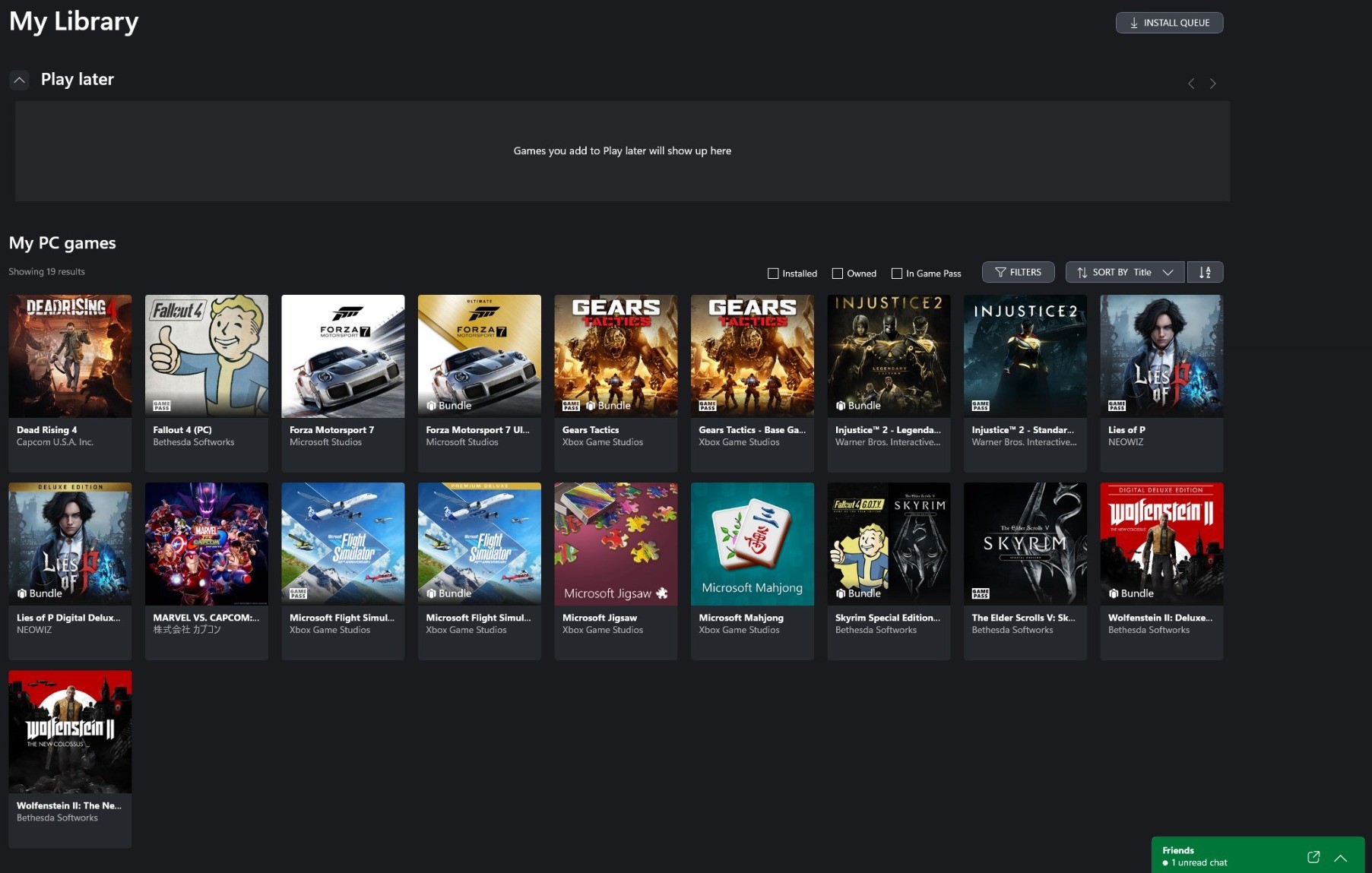This screenshot has height=873, width=1372.
Task: Toggle the A-Z sort order icon
Action: (1205, 272)
